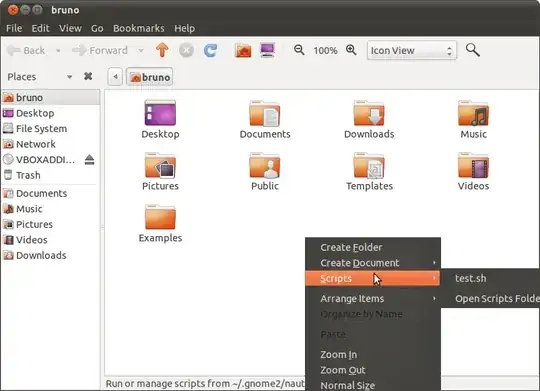Expand the Back history dropdown arrow
This screenshot has width=540, height=391.
pos(58,51)
